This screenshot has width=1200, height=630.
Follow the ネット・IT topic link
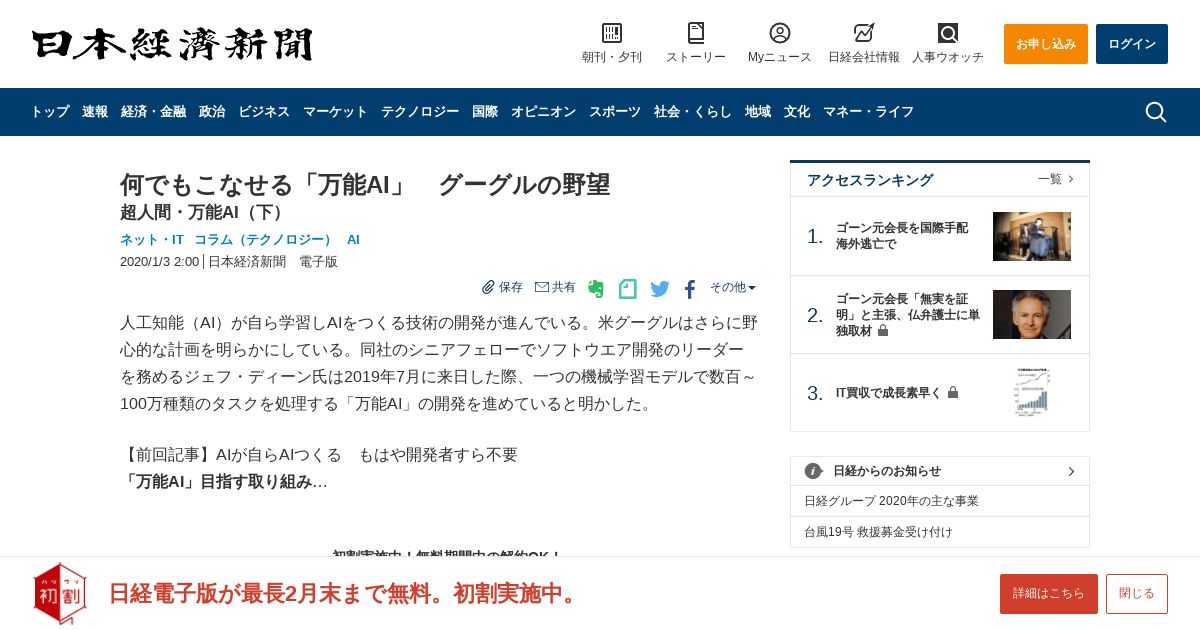click(x=152, y=240)
